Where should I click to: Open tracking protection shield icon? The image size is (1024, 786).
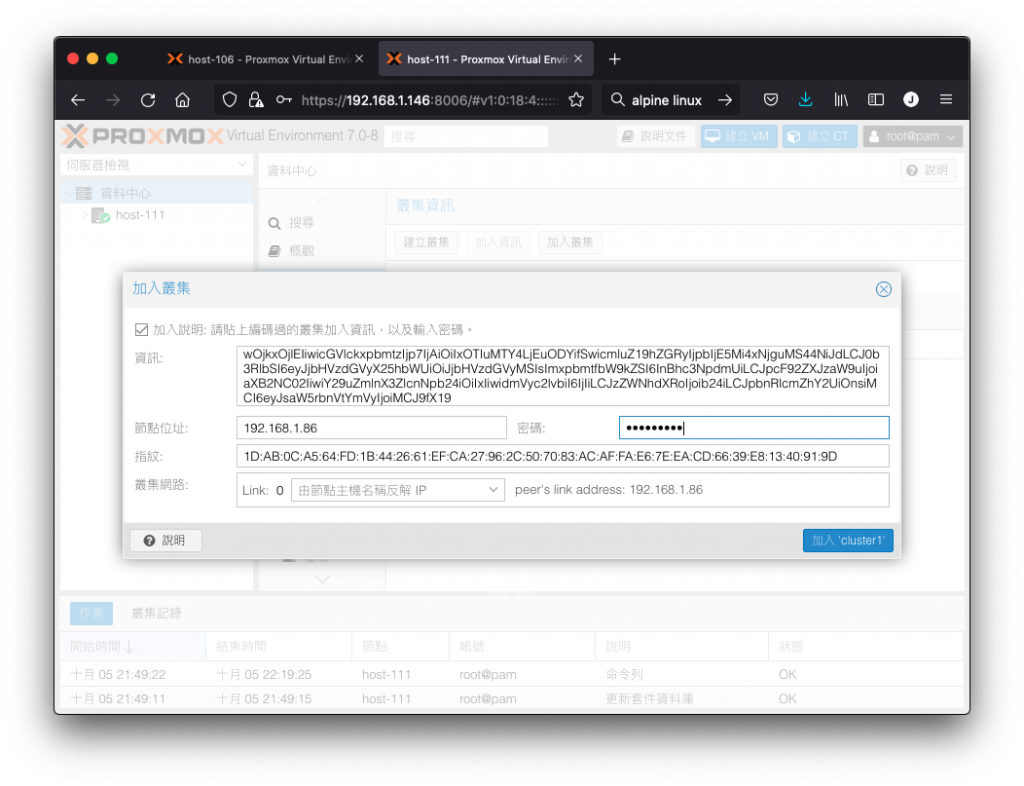(229, 100)
